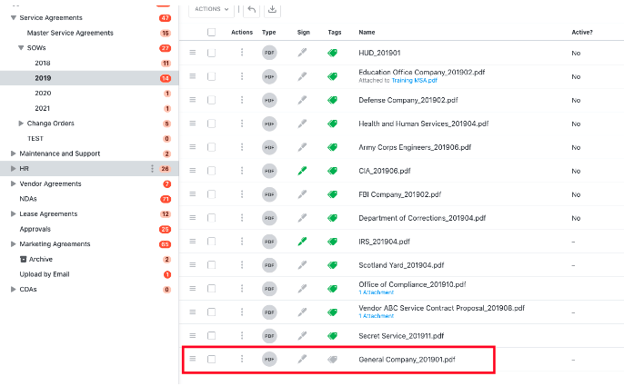Click the sign pen icon for Secret Service_201911.pdf

(x=302, y=335)
